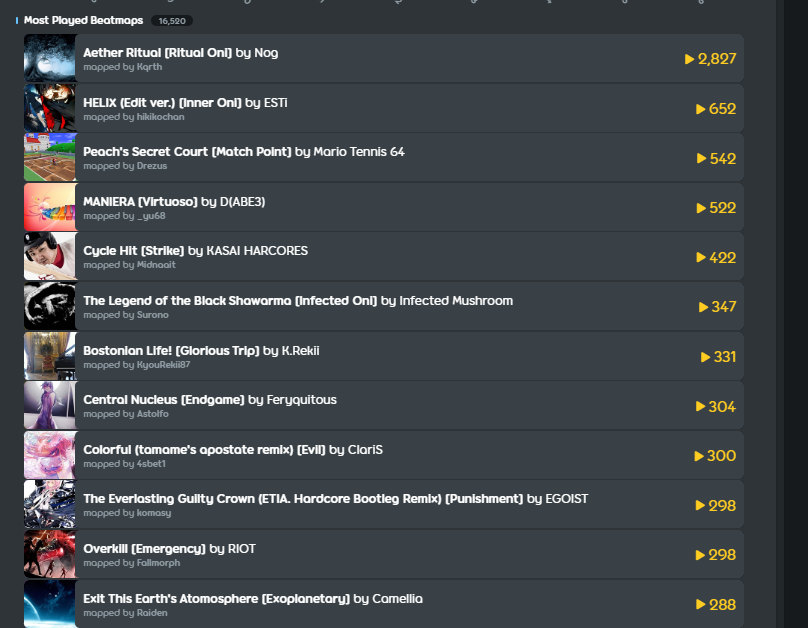This screenshot has width=808, height=628.
Task: Open The Everlasting Guilty Crown [Punishment] title
Action: click(x=303, y=499)
